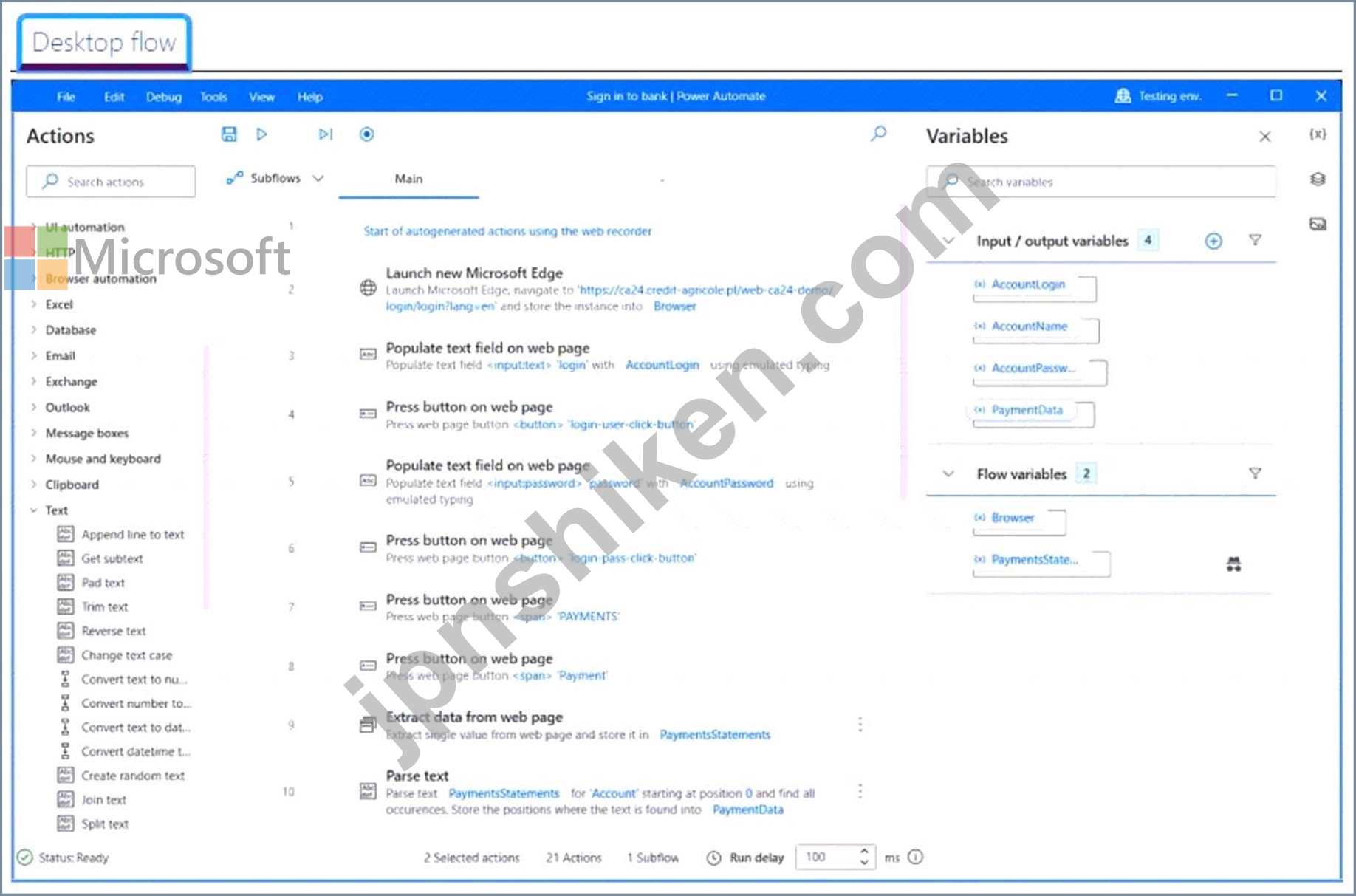Open the Subflows dropdown

point(275,178)
